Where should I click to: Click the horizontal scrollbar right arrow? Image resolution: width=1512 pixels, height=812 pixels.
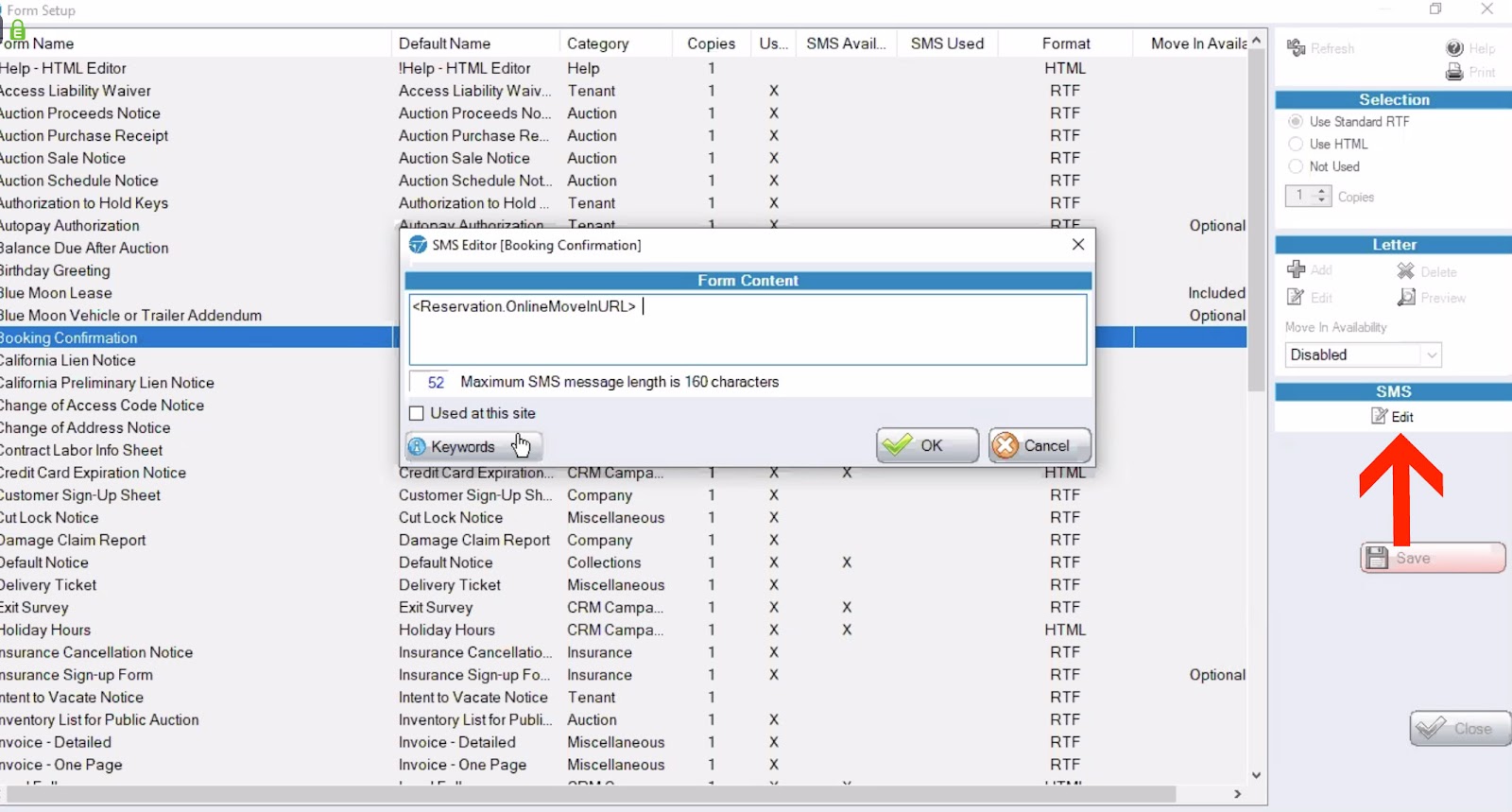click(1237, 794)
